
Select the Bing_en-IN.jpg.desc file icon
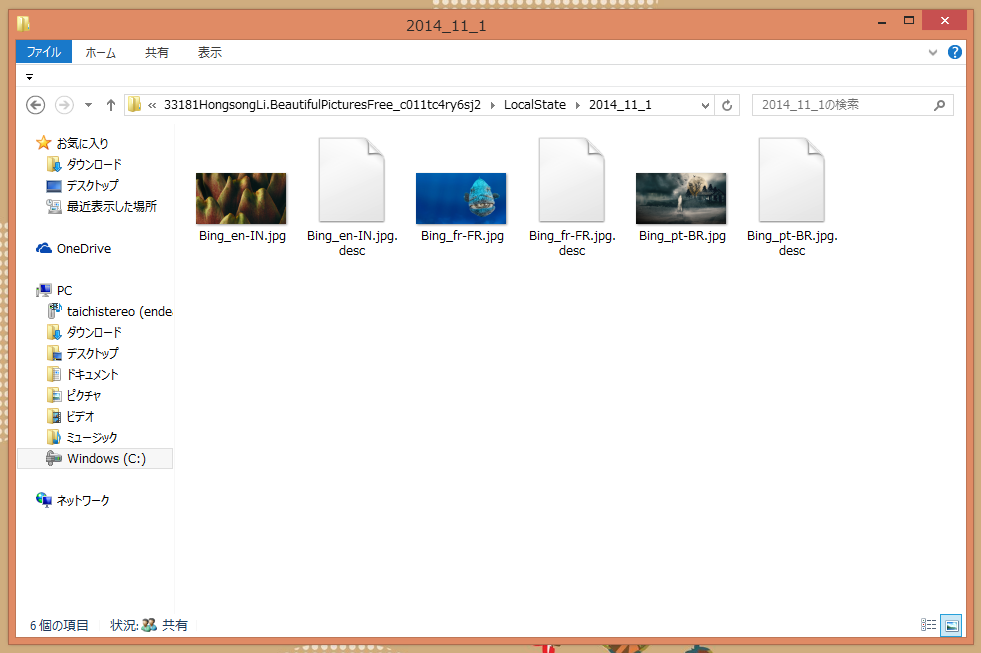[x=352, y=180]
